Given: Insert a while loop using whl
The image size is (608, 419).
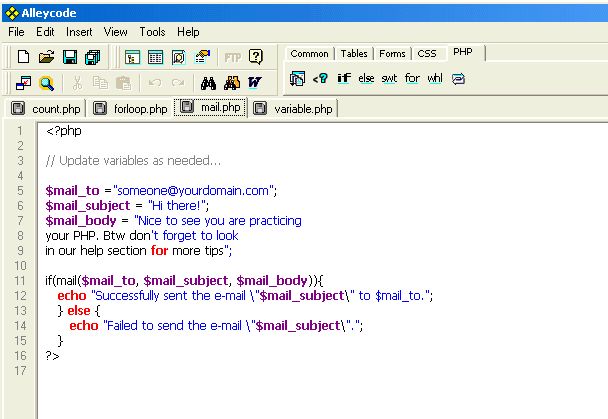Looking at the screenshot, I should click(435, 79).
